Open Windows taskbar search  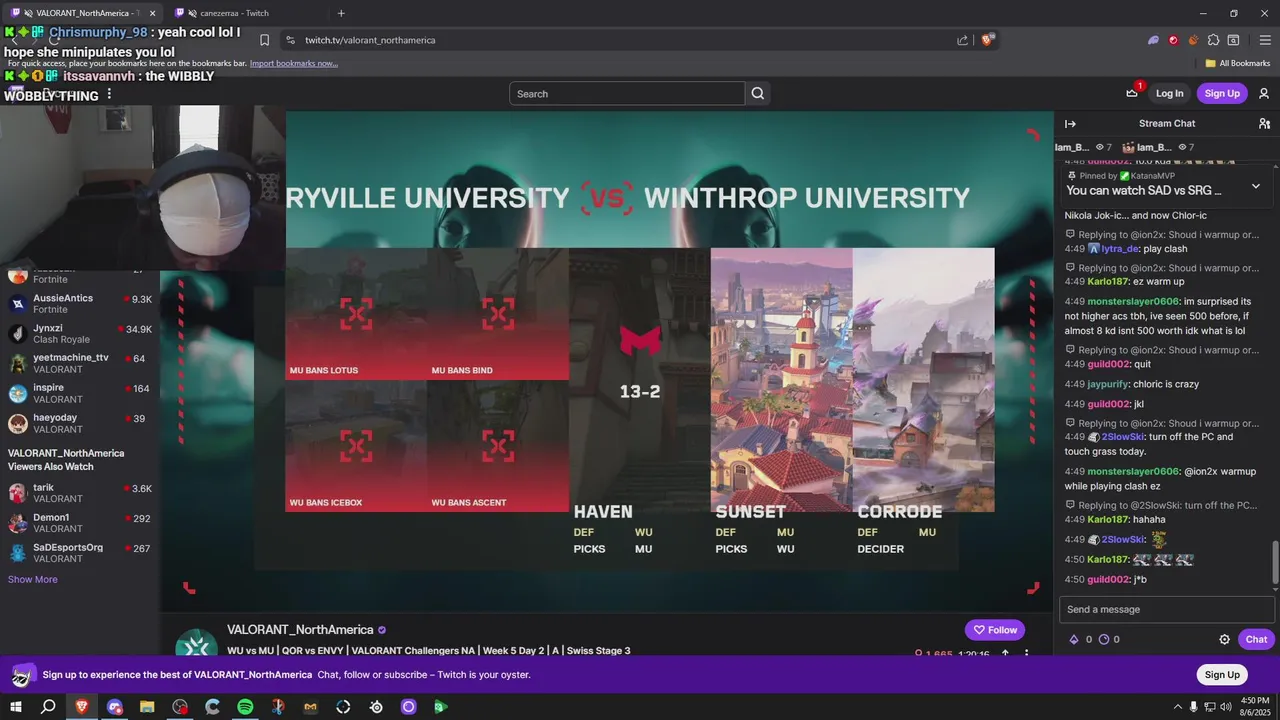coord(48,707)
